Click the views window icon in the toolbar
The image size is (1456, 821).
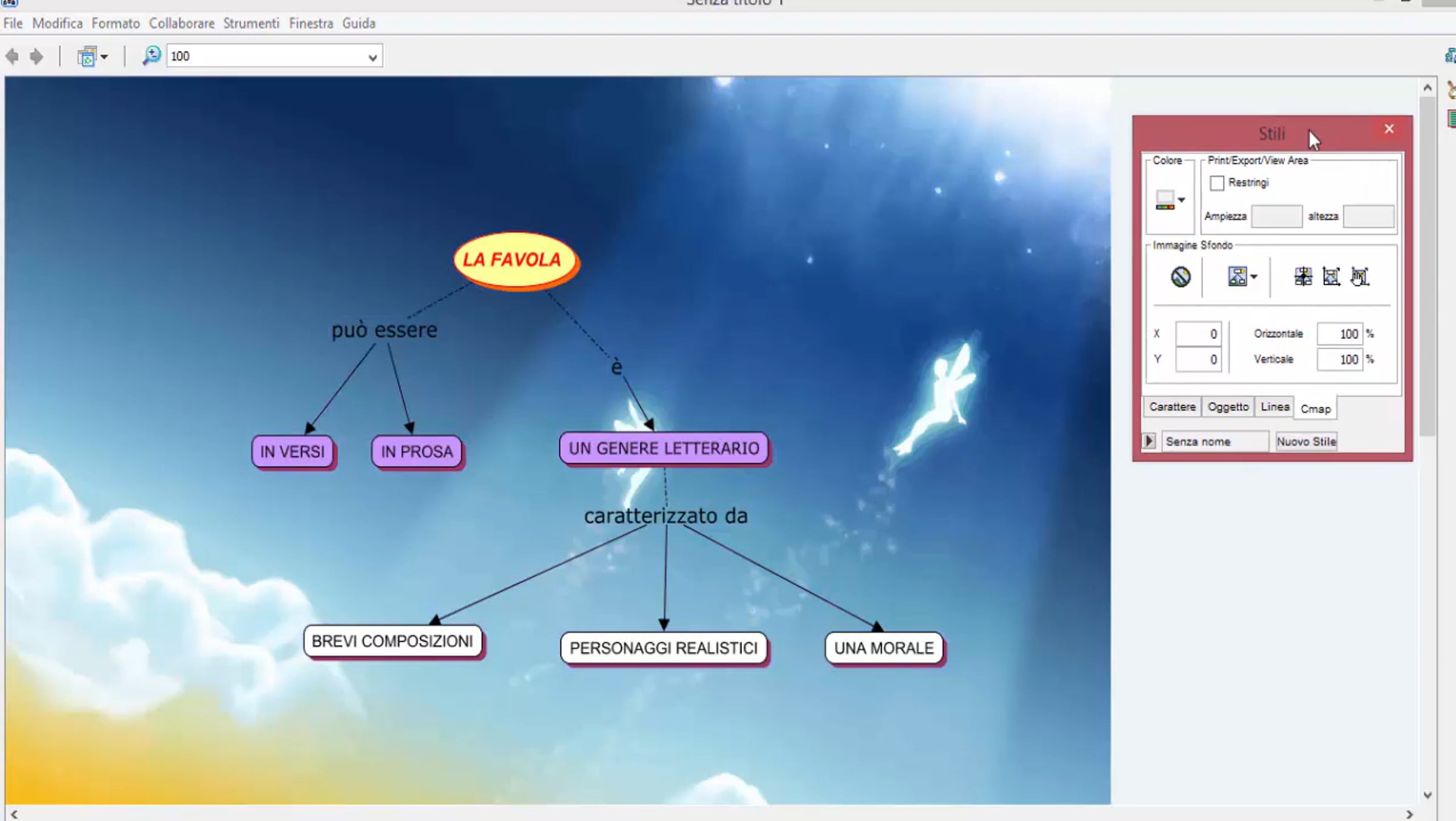(87, 56)
